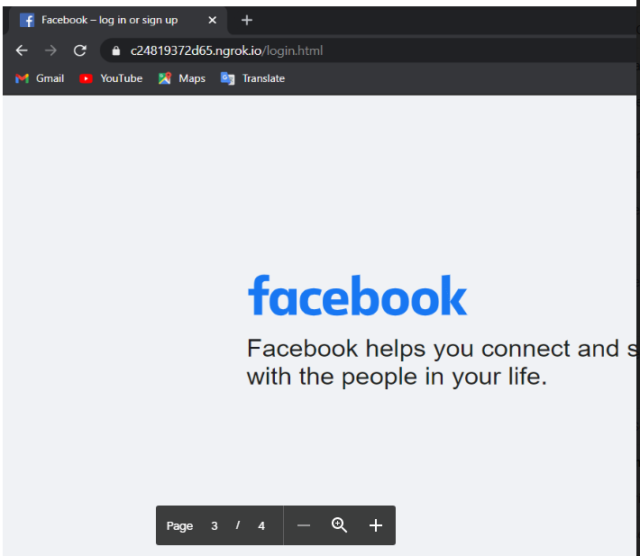Reload the page with the refresh icon

(x=80, y=51)
